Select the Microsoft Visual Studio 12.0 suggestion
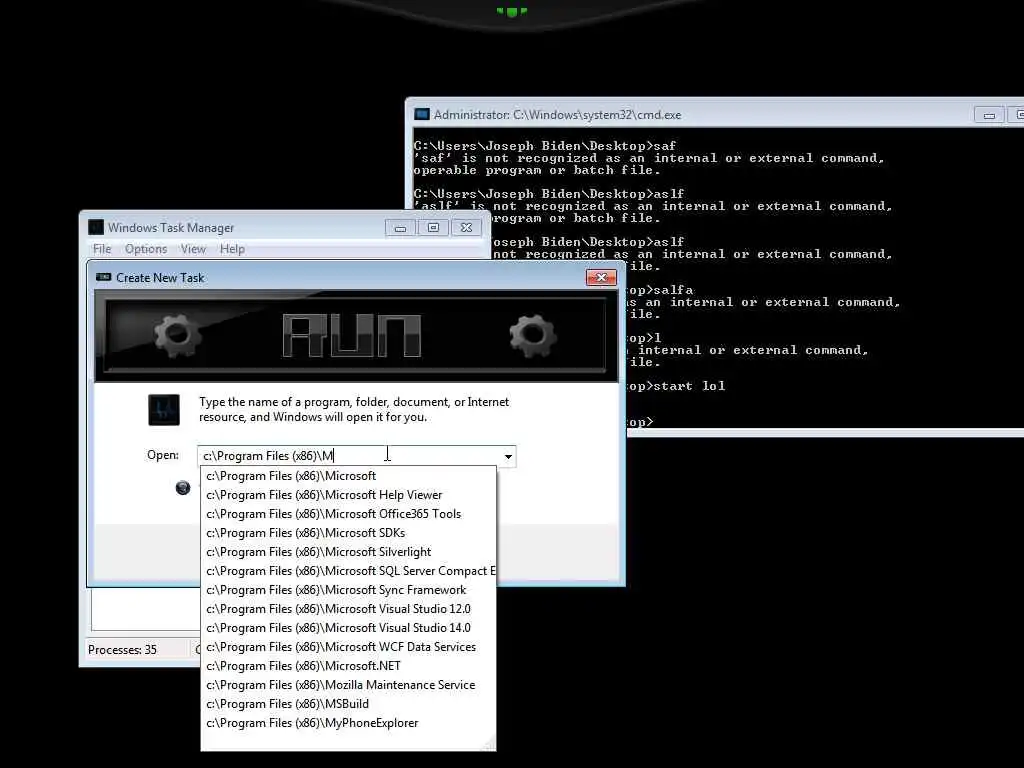Image resolution: width=1024 pixels, height=768 pixels. tap(349, 609)
